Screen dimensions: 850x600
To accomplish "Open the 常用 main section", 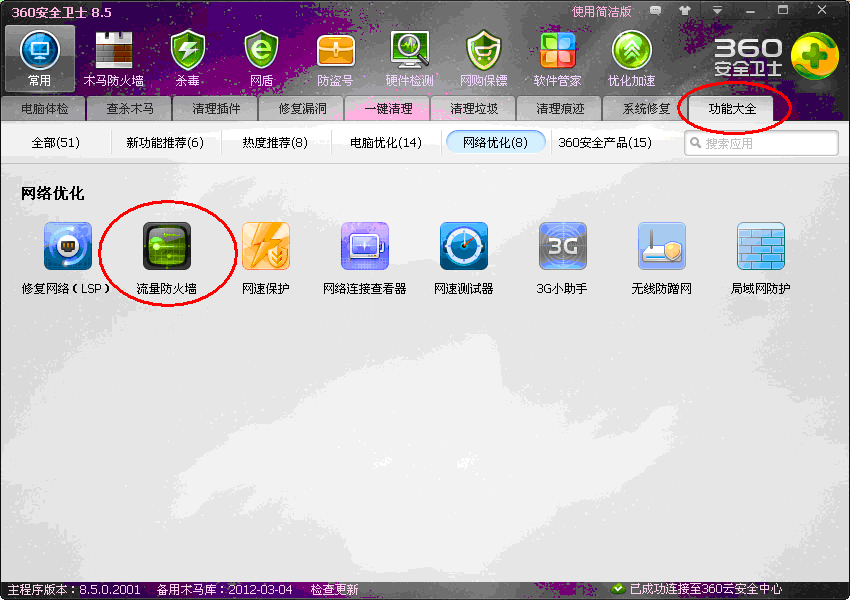I will tap(40, 59).
